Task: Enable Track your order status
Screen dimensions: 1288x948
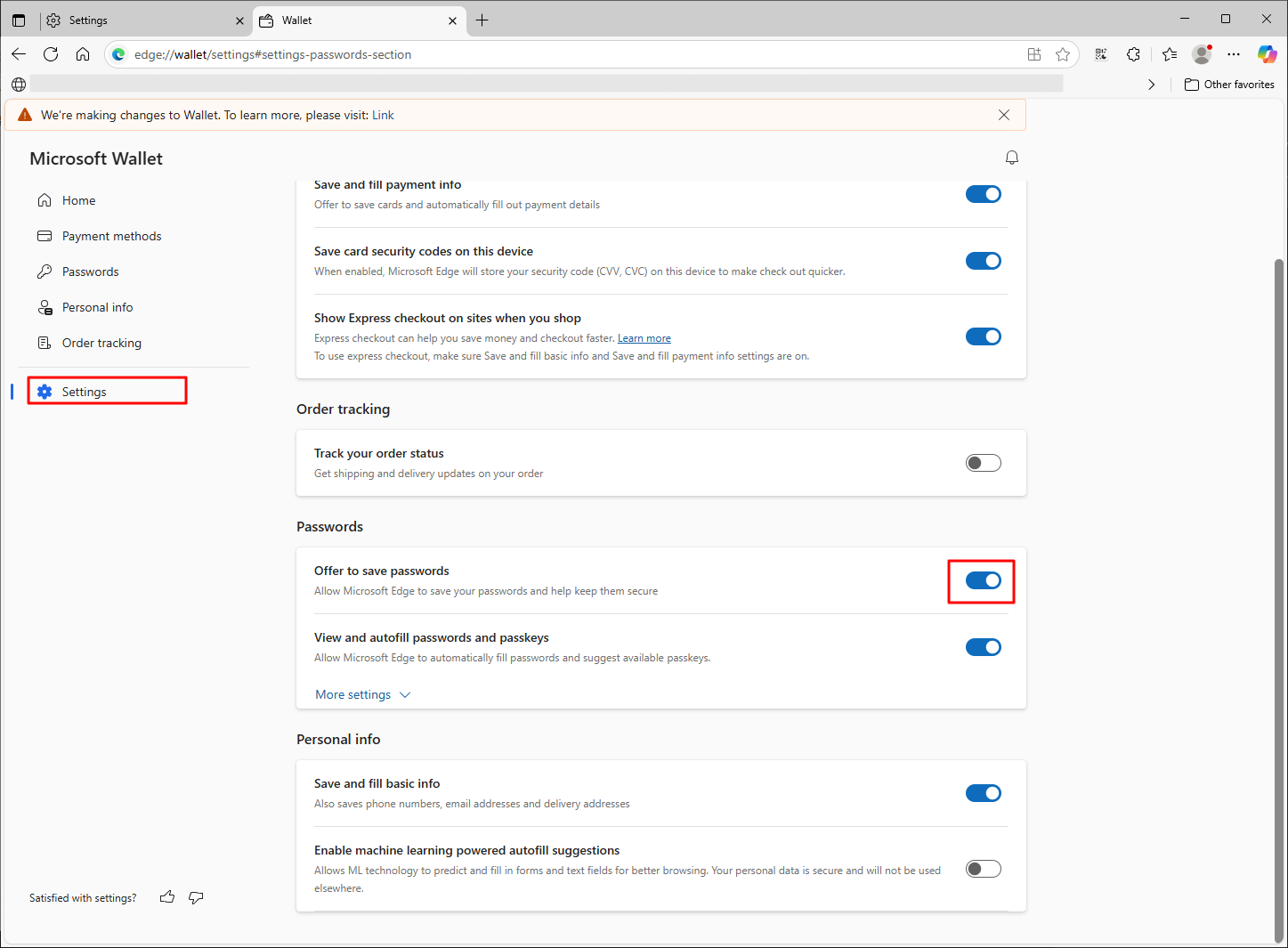Action: [x=984, y=463]
